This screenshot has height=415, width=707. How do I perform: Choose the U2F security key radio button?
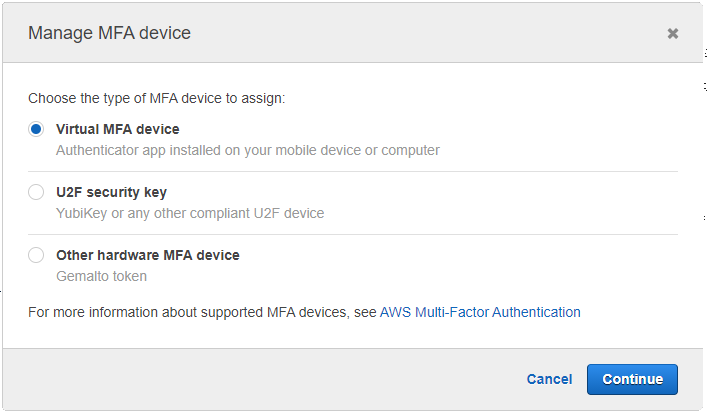36,192
